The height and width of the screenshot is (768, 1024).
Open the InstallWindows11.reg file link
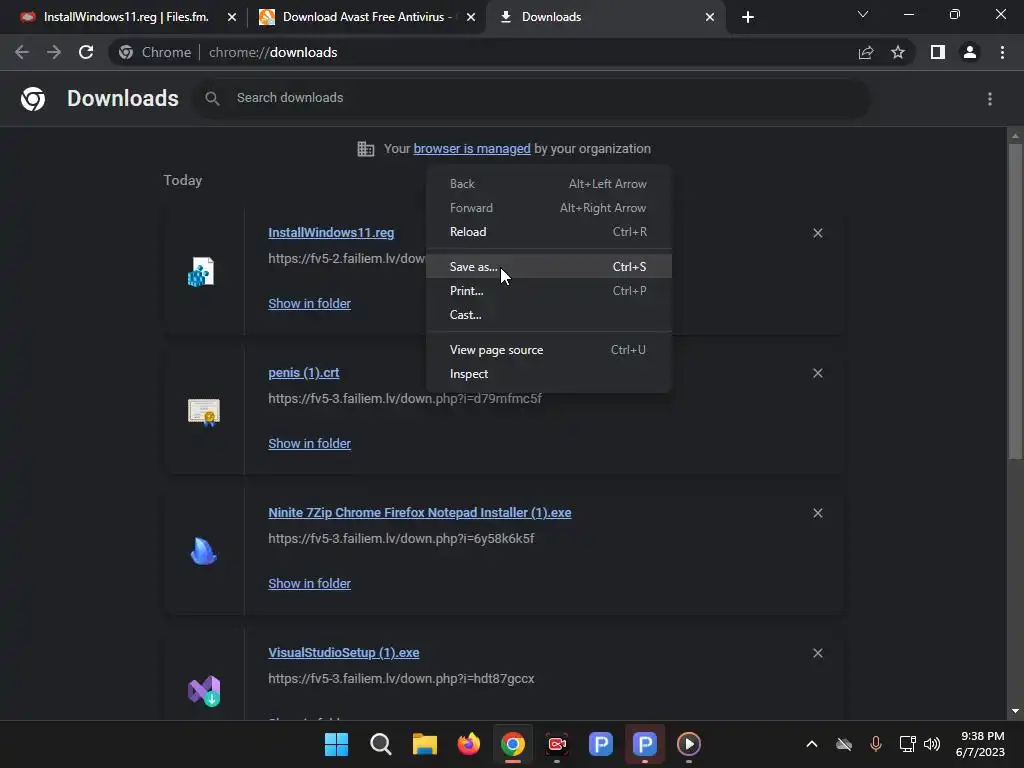pos(331,232)
